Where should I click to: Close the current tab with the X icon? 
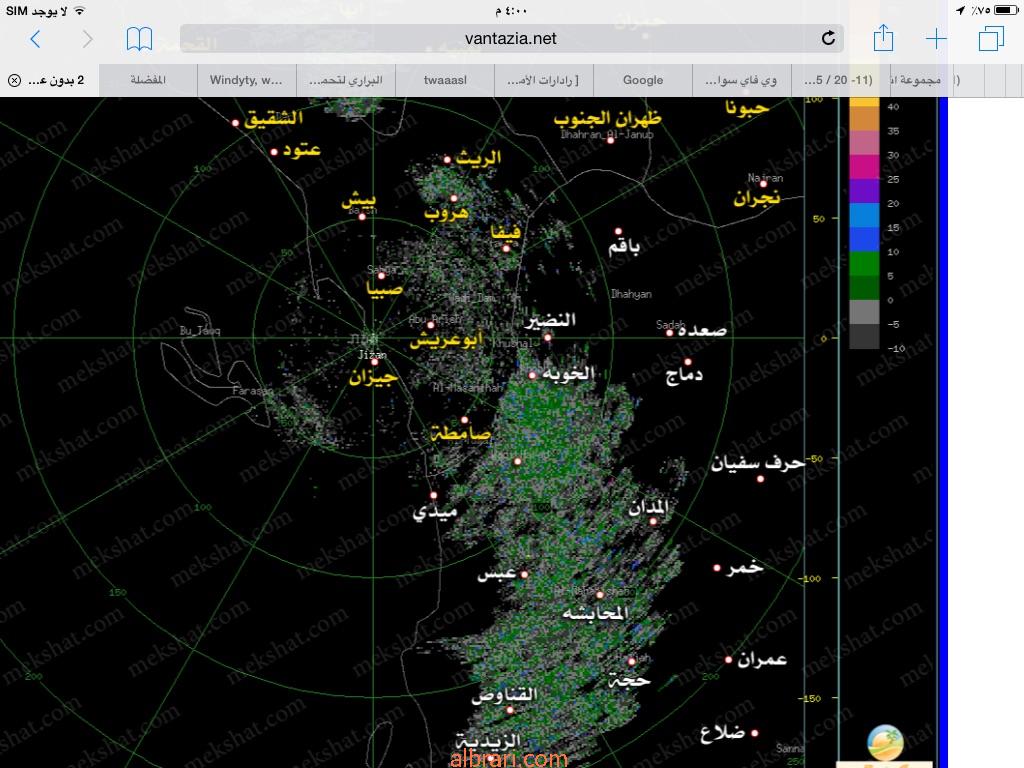pyautogui.click(x=14, y=80)
